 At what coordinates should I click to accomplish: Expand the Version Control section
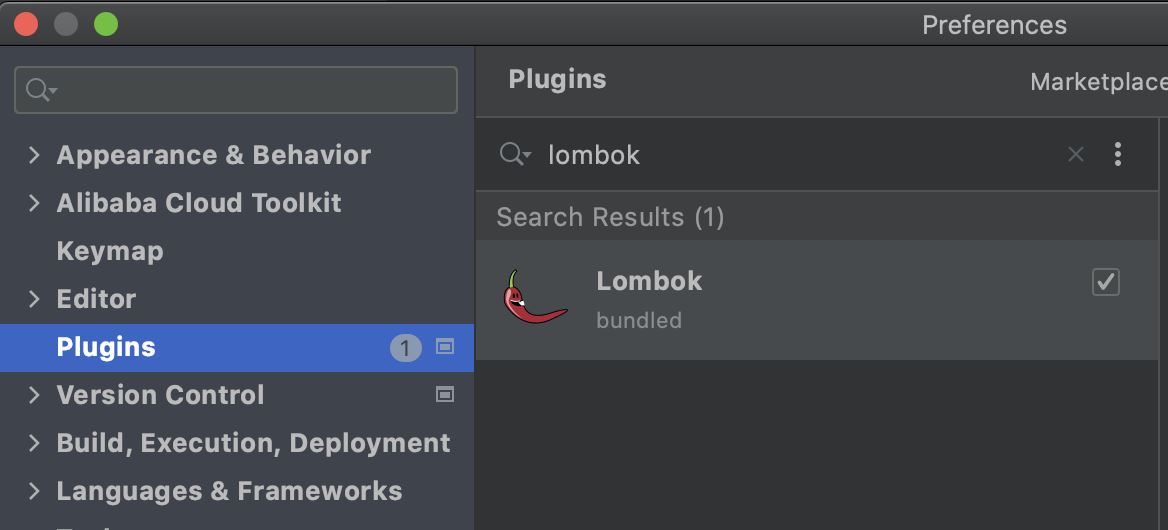(34, 395)
